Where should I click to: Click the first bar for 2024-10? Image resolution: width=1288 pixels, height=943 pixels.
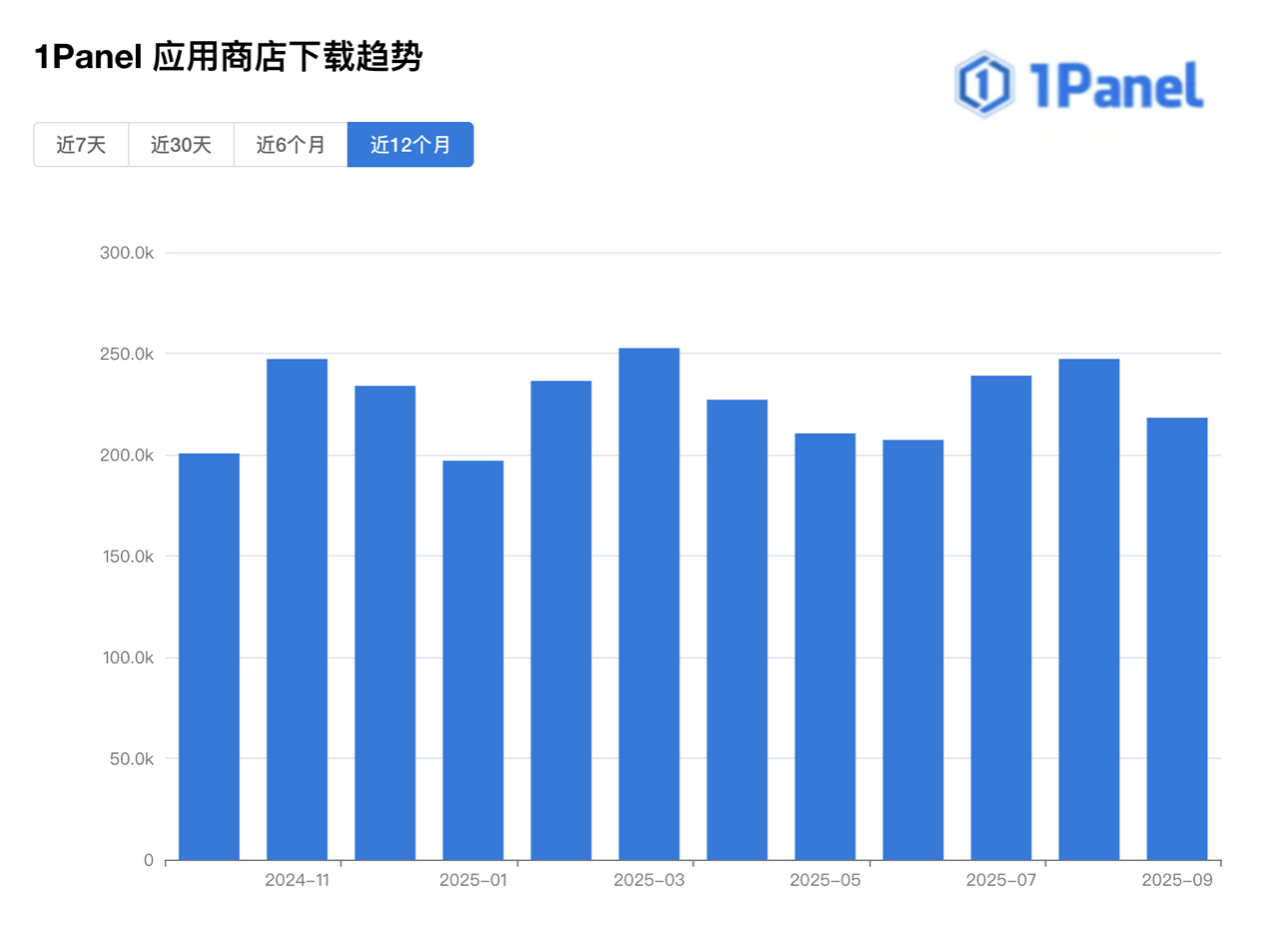coord(209,656)
